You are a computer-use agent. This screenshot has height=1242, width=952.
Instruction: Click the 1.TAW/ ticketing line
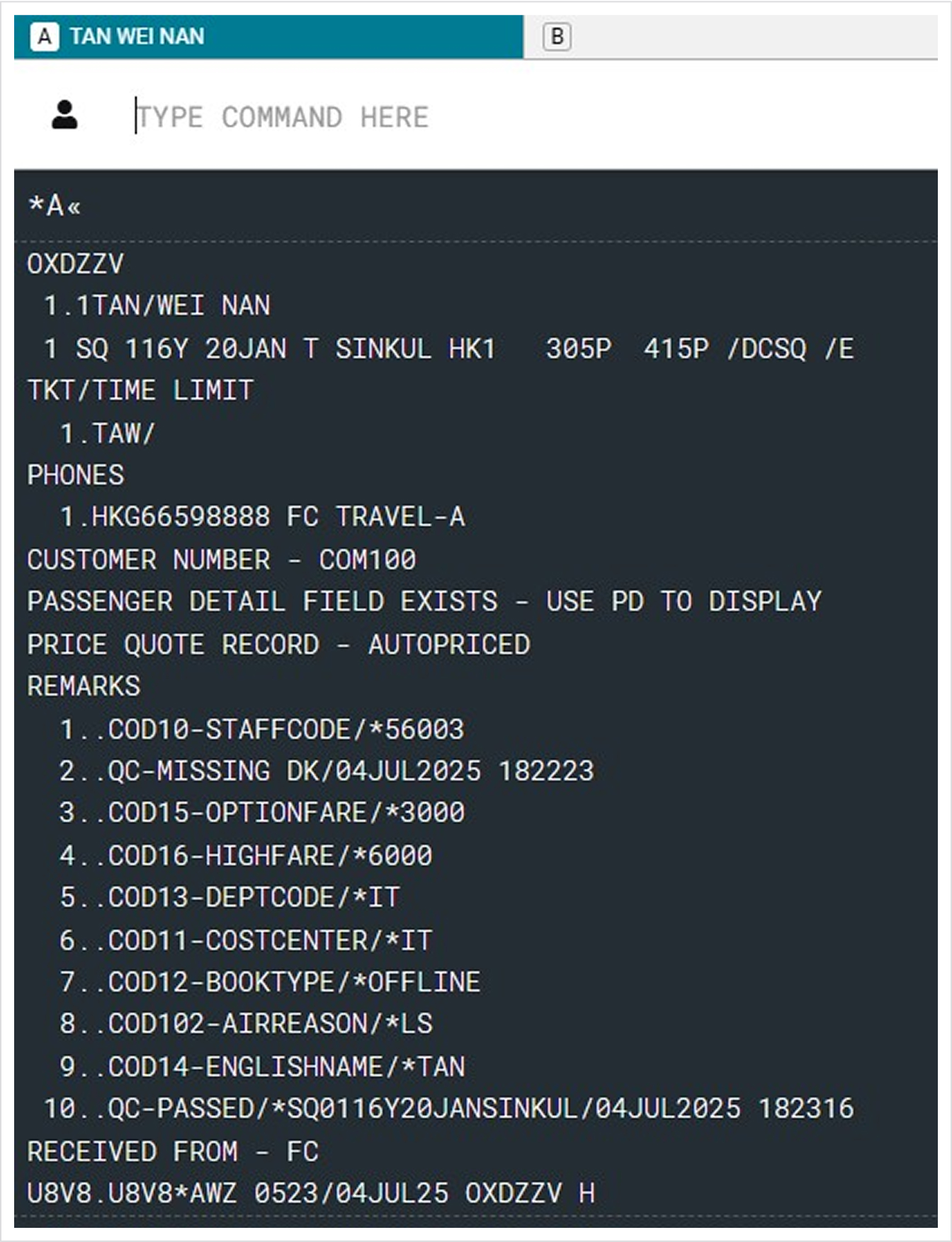107,434
